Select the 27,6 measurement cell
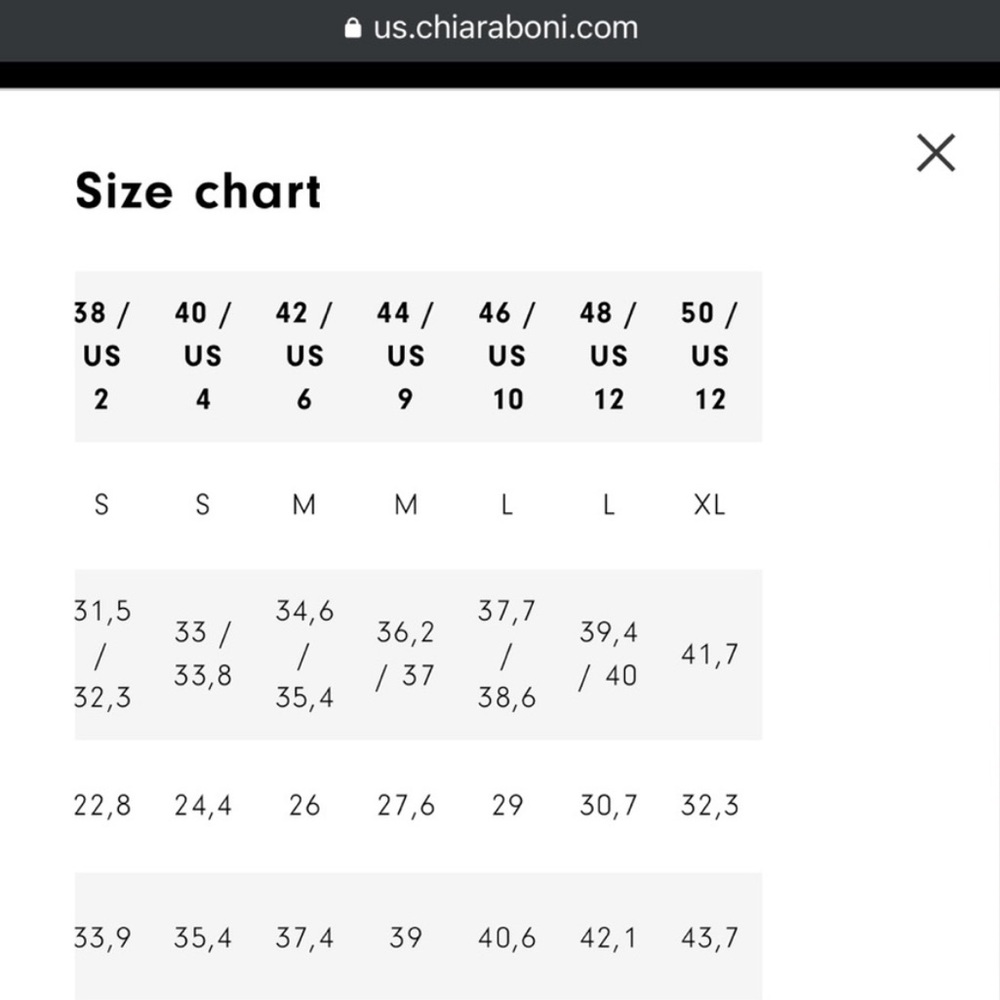 (406, 805)
